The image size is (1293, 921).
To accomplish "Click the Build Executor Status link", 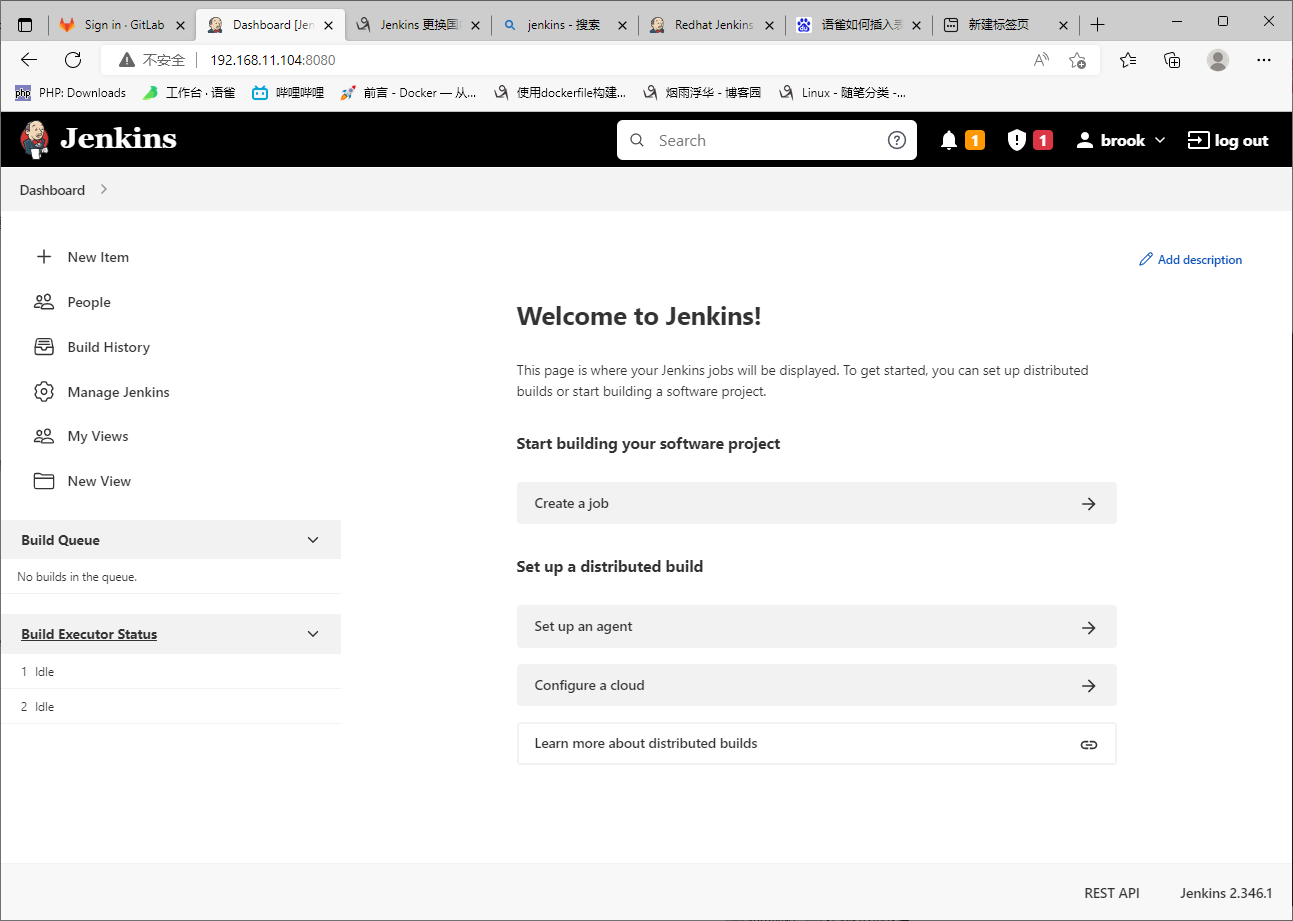I will pyautogui.click(x=89, y=634).
